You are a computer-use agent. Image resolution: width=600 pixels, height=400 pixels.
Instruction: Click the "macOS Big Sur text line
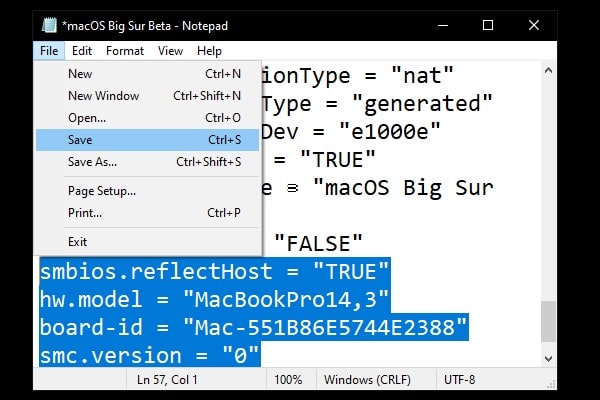[x=403, y=188]
